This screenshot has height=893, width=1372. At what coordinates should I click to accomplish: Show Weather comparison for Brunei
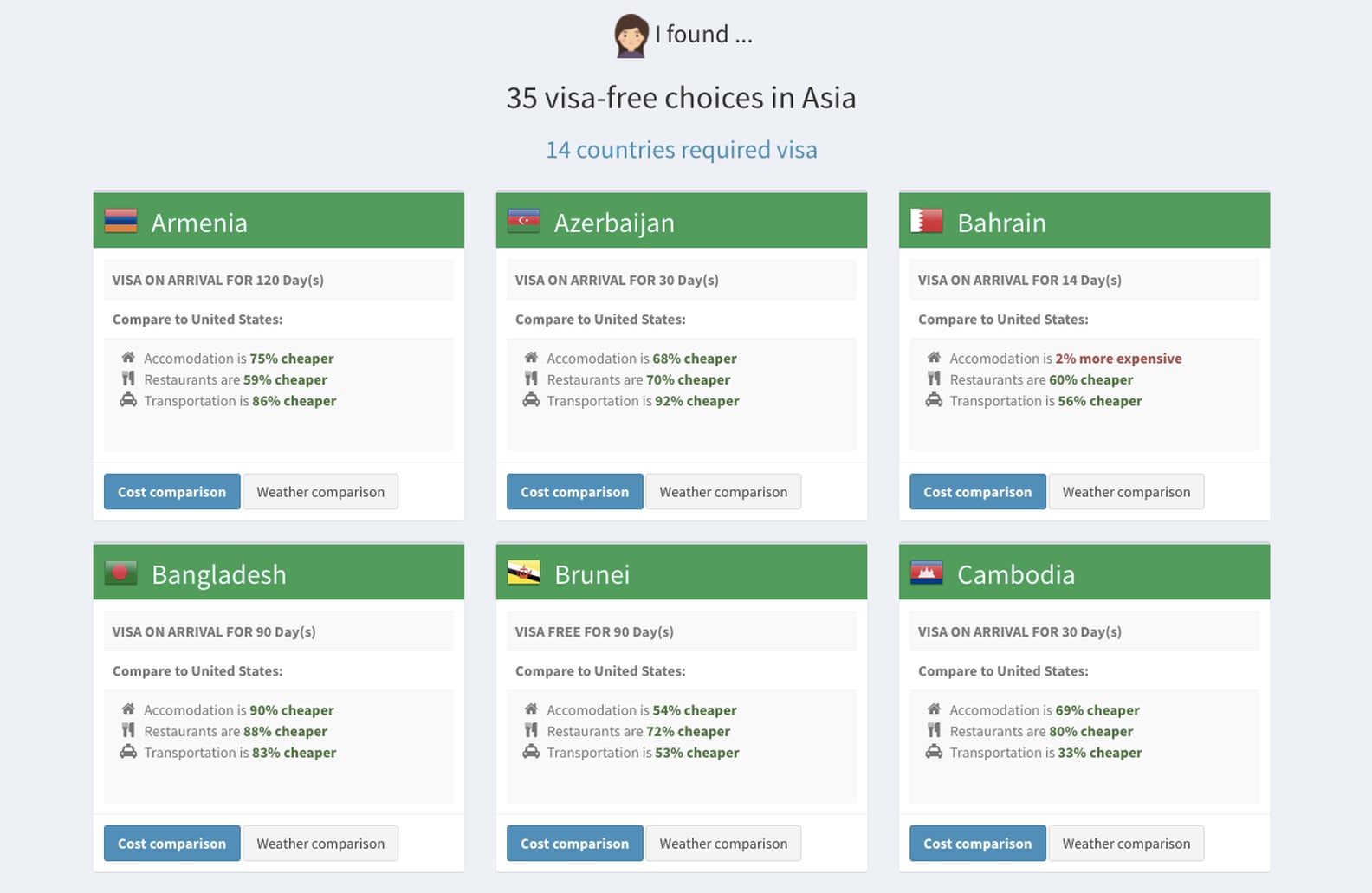(722, 844)
